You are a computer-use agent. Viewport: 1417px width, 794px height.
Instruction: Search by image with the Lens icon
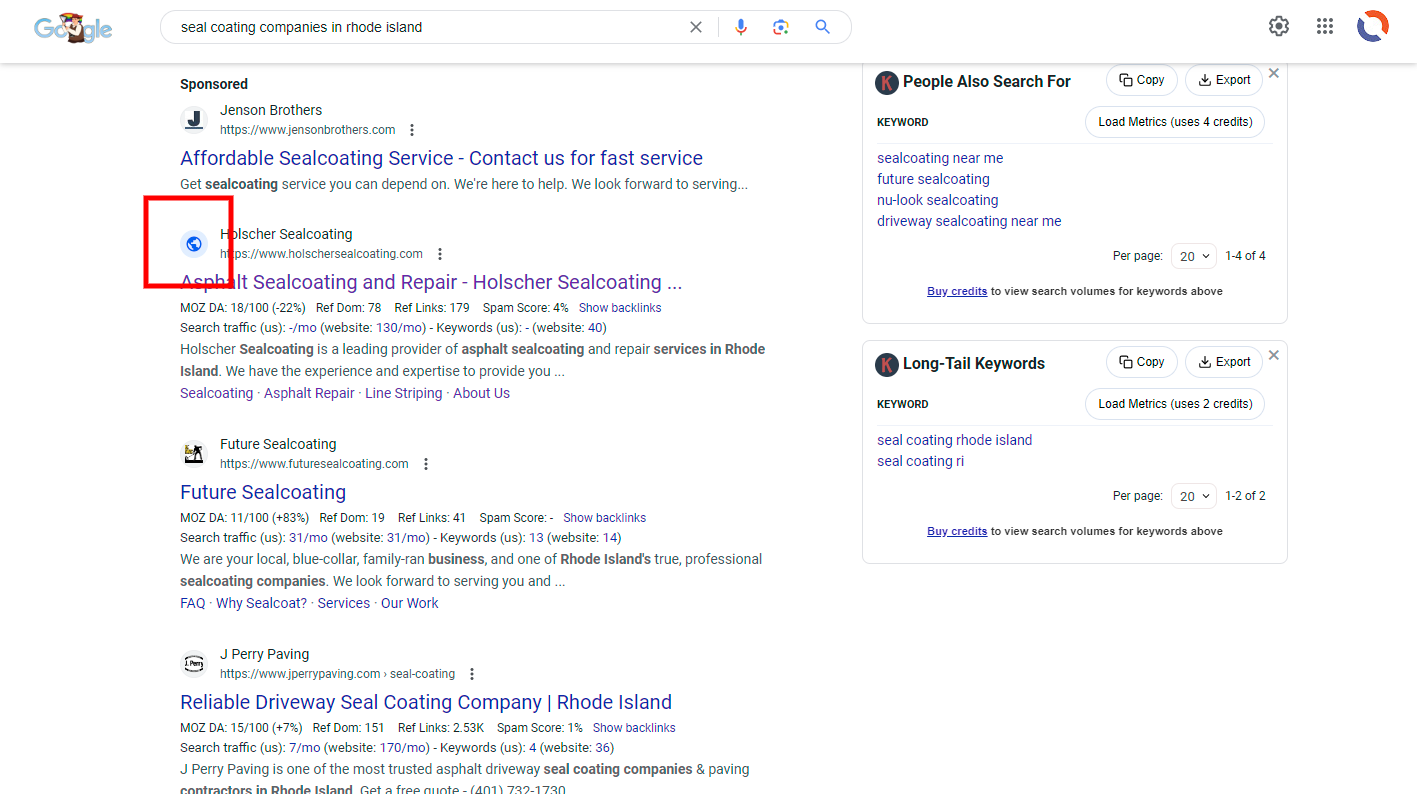(x=781, y=27)
